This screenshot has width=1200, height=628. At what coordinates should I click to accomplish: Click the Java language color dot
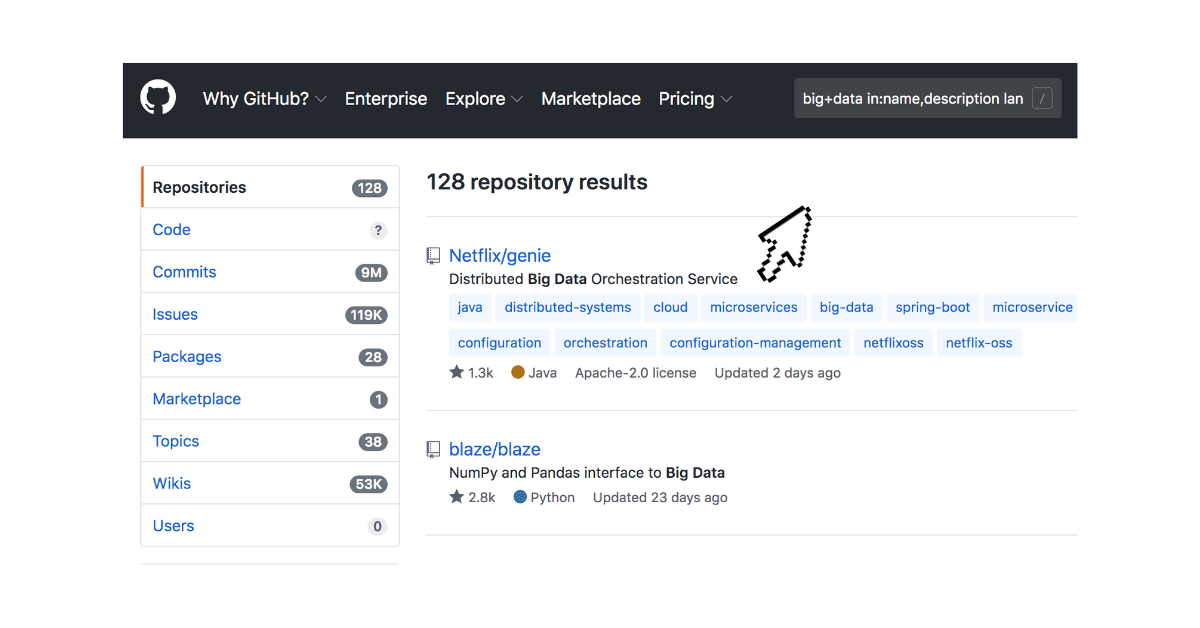tap(518, 372)
